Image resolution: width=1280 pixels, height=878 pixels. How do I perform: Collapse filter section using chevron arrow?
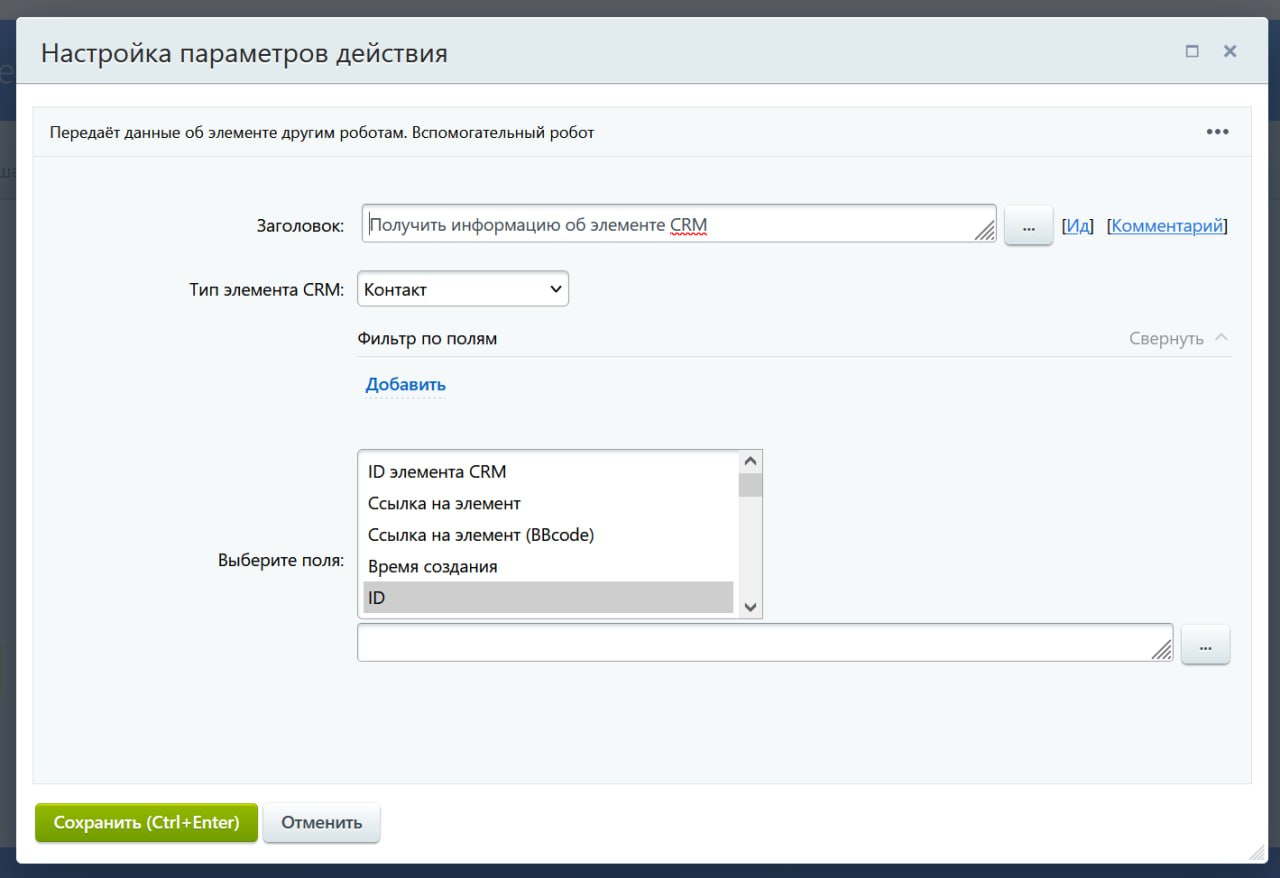click(1221, 338)
